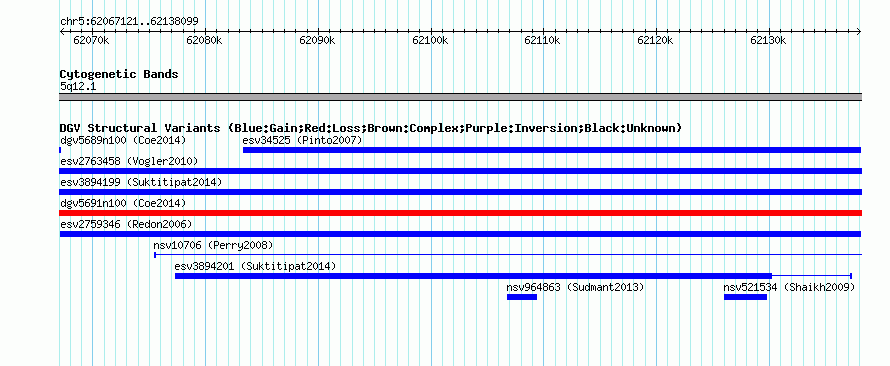Open the nsv521534 (Shaikh2009) label
This screenshot has width=890, height=366.
789,287
